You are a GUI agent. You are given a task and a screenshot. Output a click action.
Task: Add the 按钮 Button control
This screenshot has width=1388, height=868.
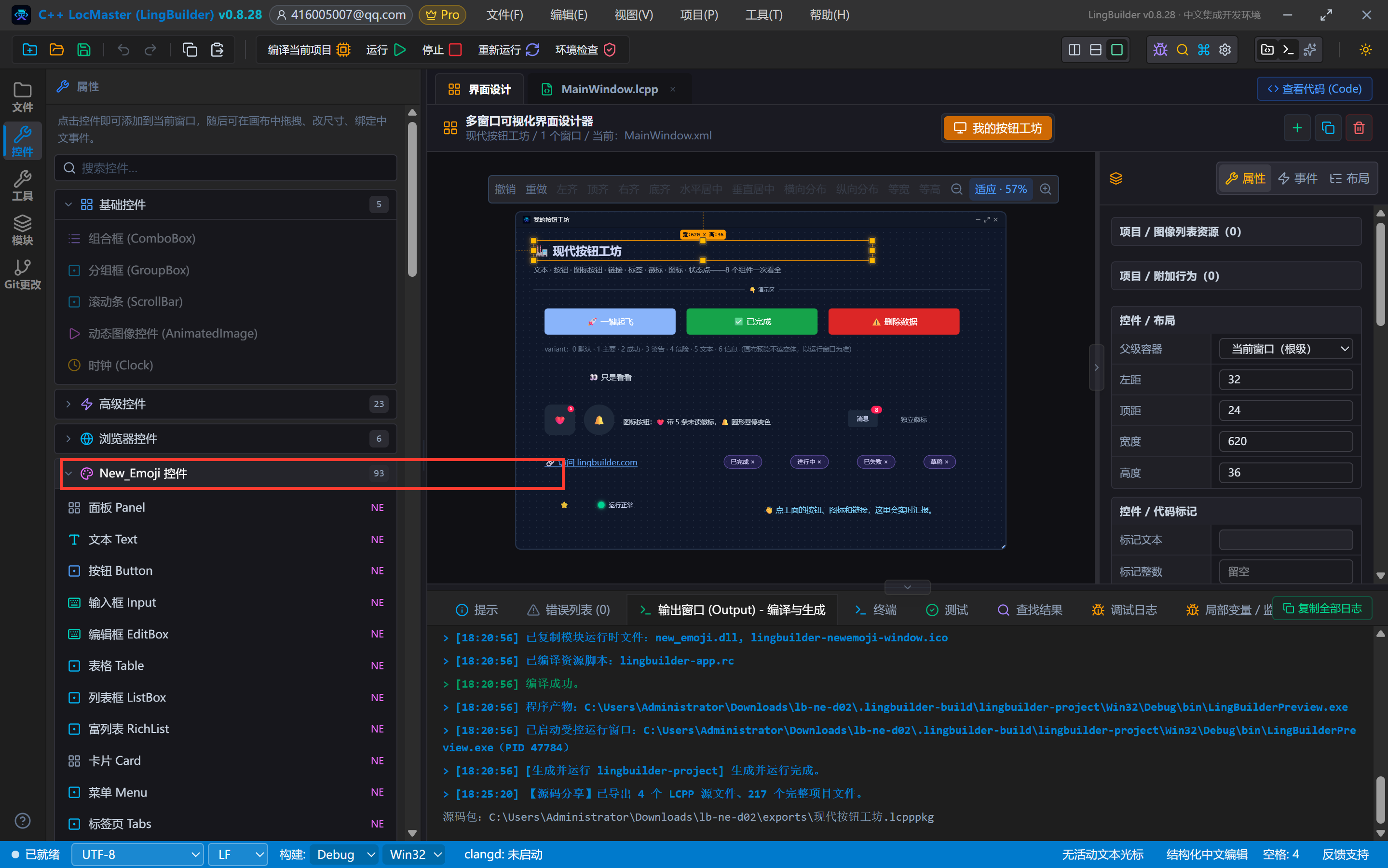pos(225,571)
